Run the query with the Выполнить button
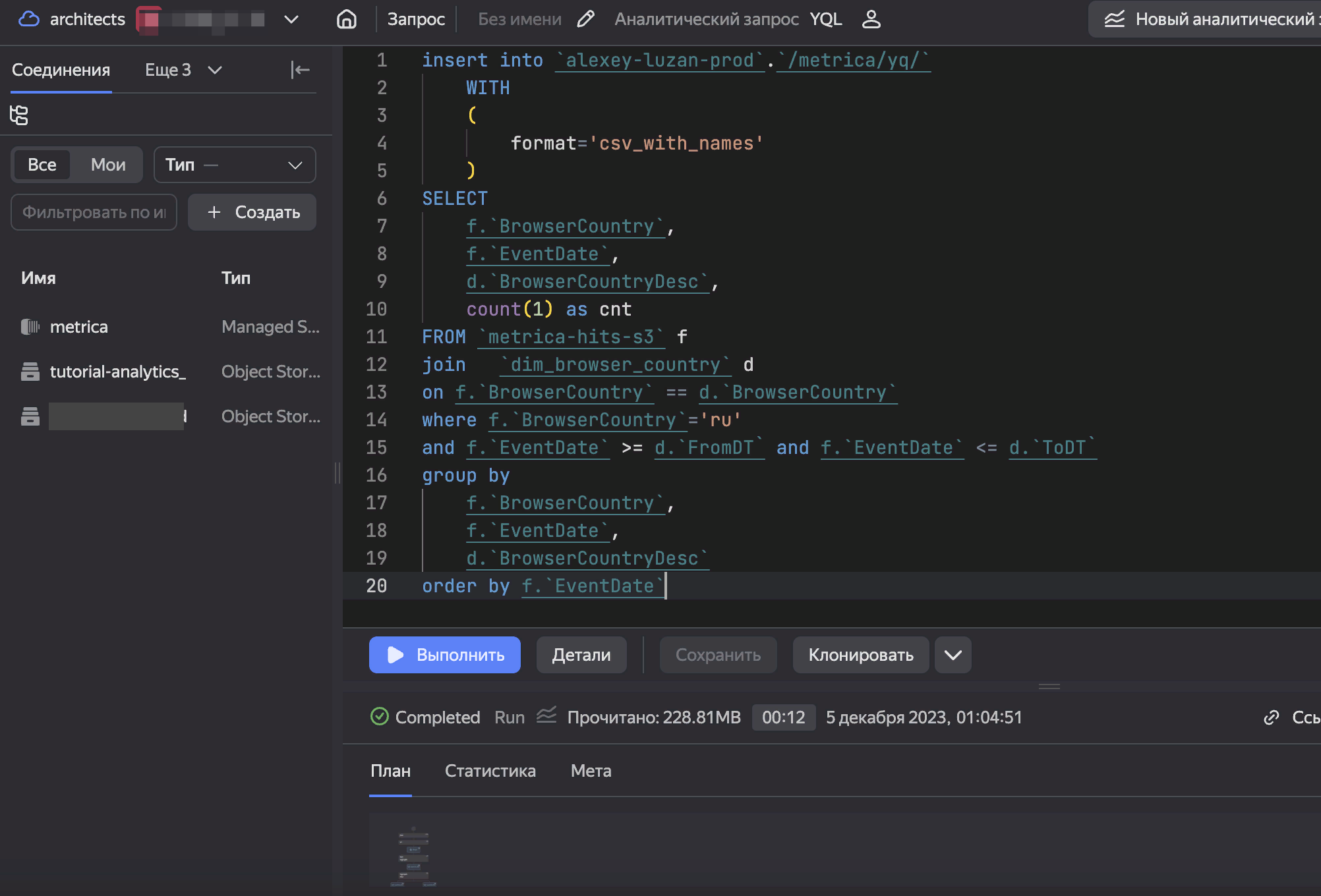 click(445, 655)
